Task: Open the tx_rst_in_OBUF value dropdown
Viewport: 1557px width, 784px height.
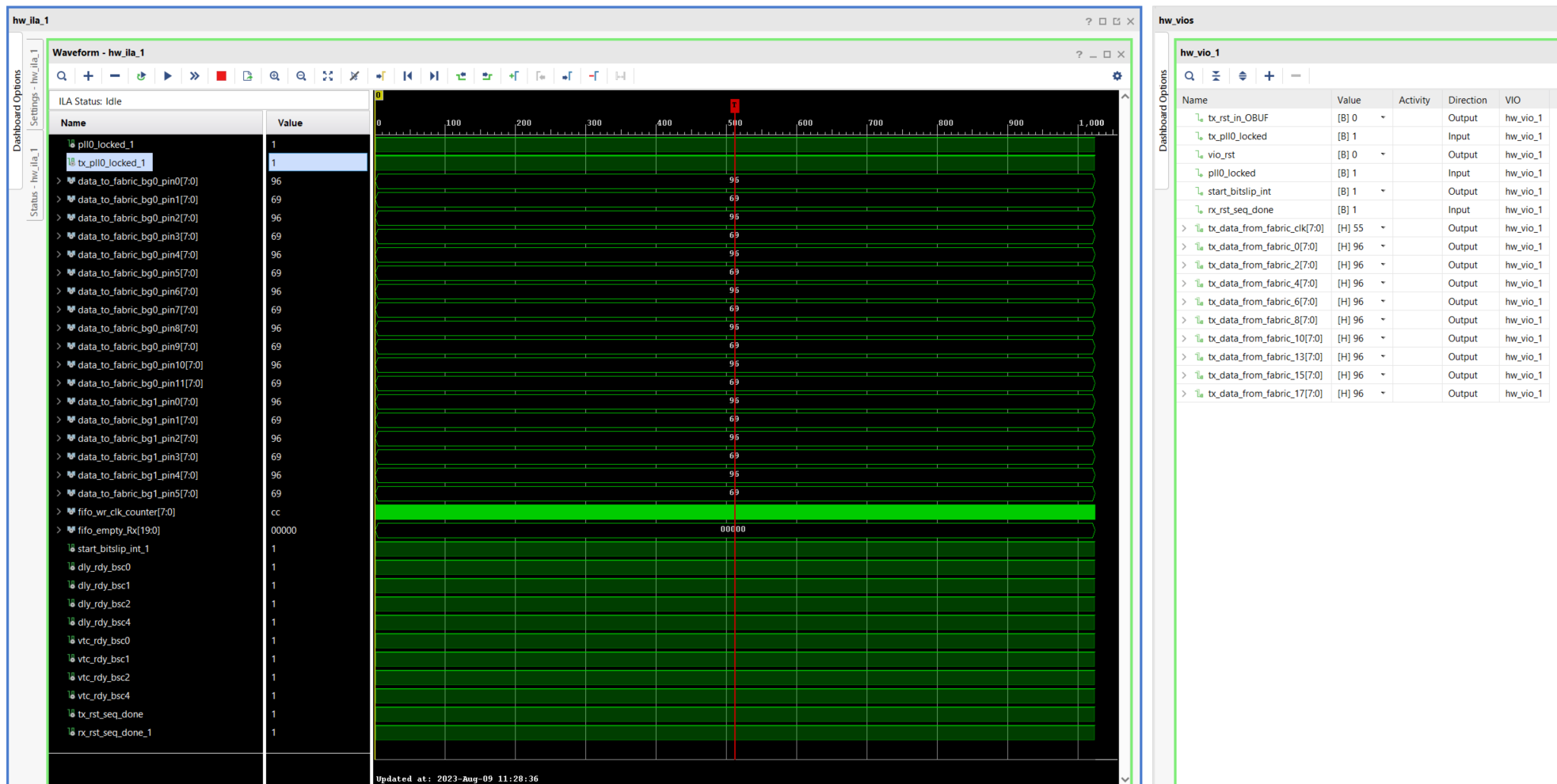Action: coord(1384,117)
